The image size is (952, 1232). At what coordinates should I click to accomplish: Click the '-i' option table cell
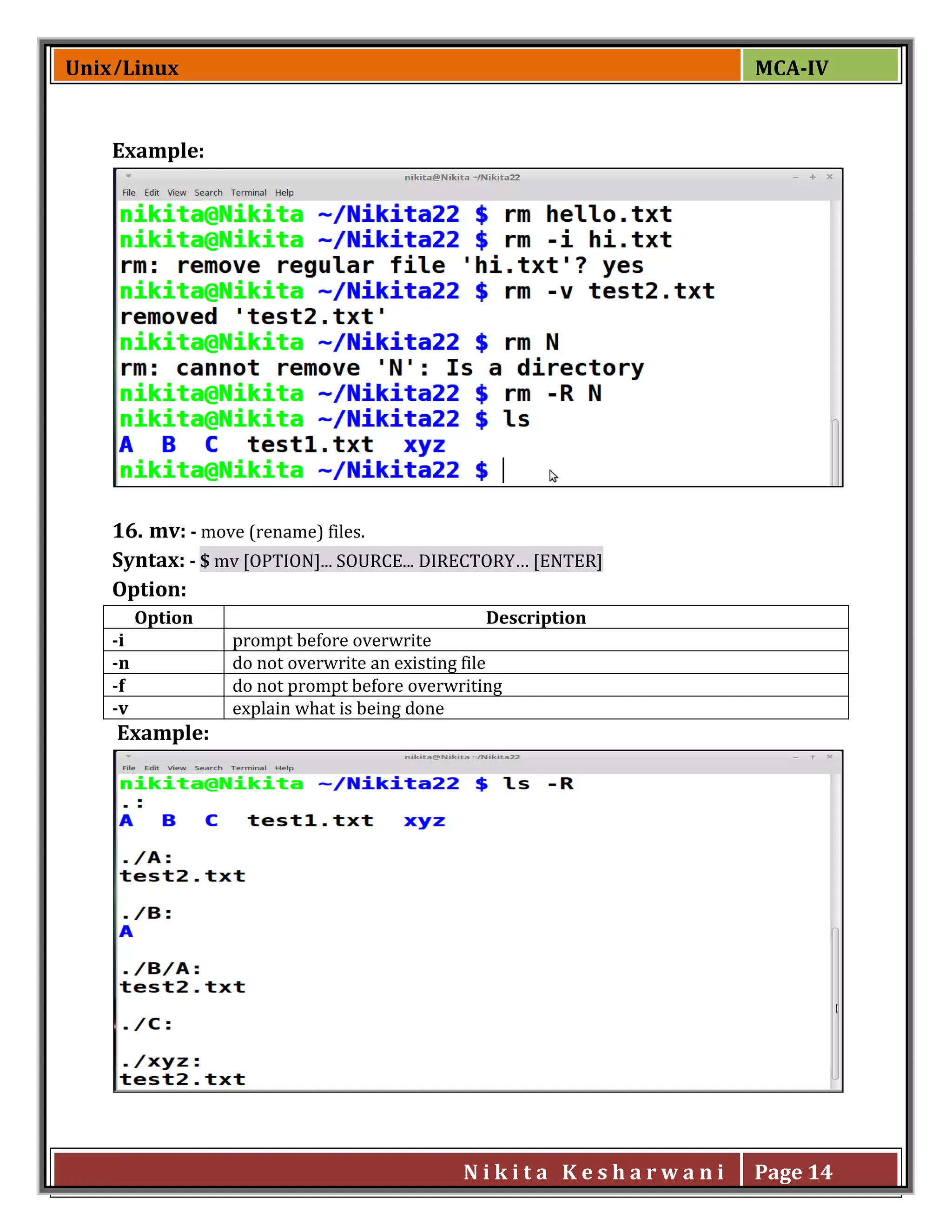(x=164, y=640)
